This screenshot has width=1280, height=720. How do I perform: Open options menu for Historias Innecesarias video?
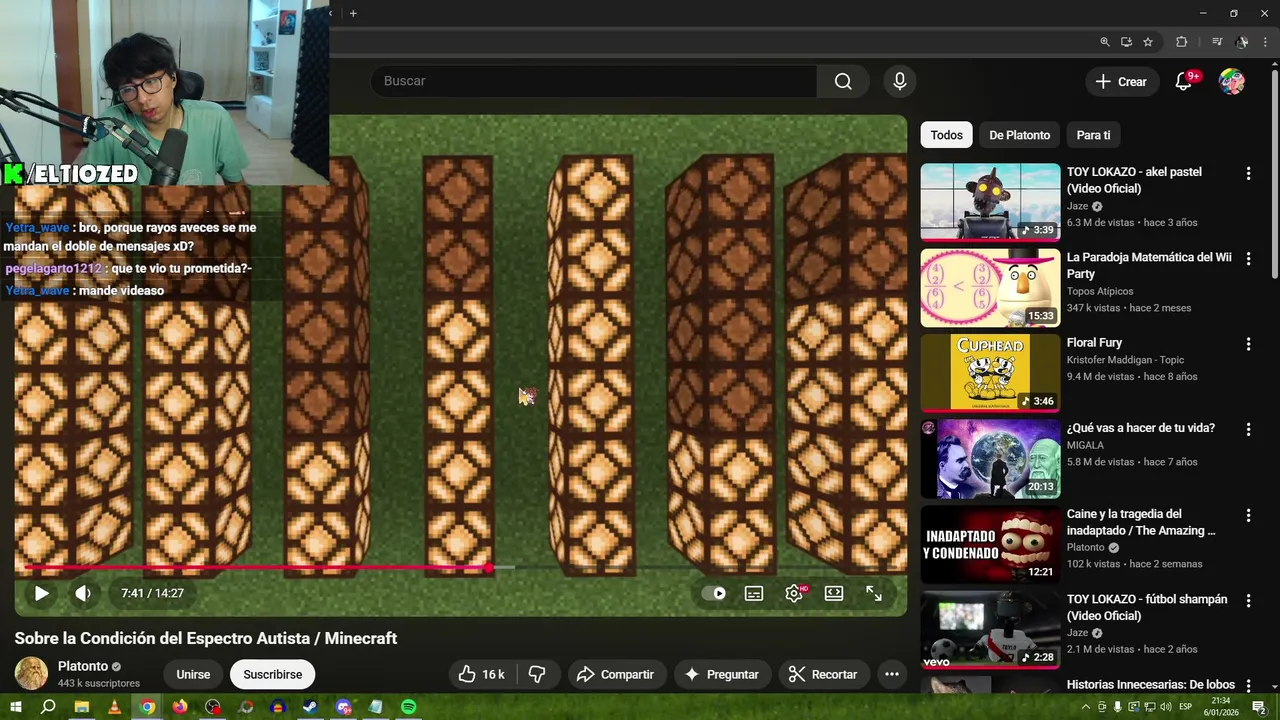pos(1248,687)
